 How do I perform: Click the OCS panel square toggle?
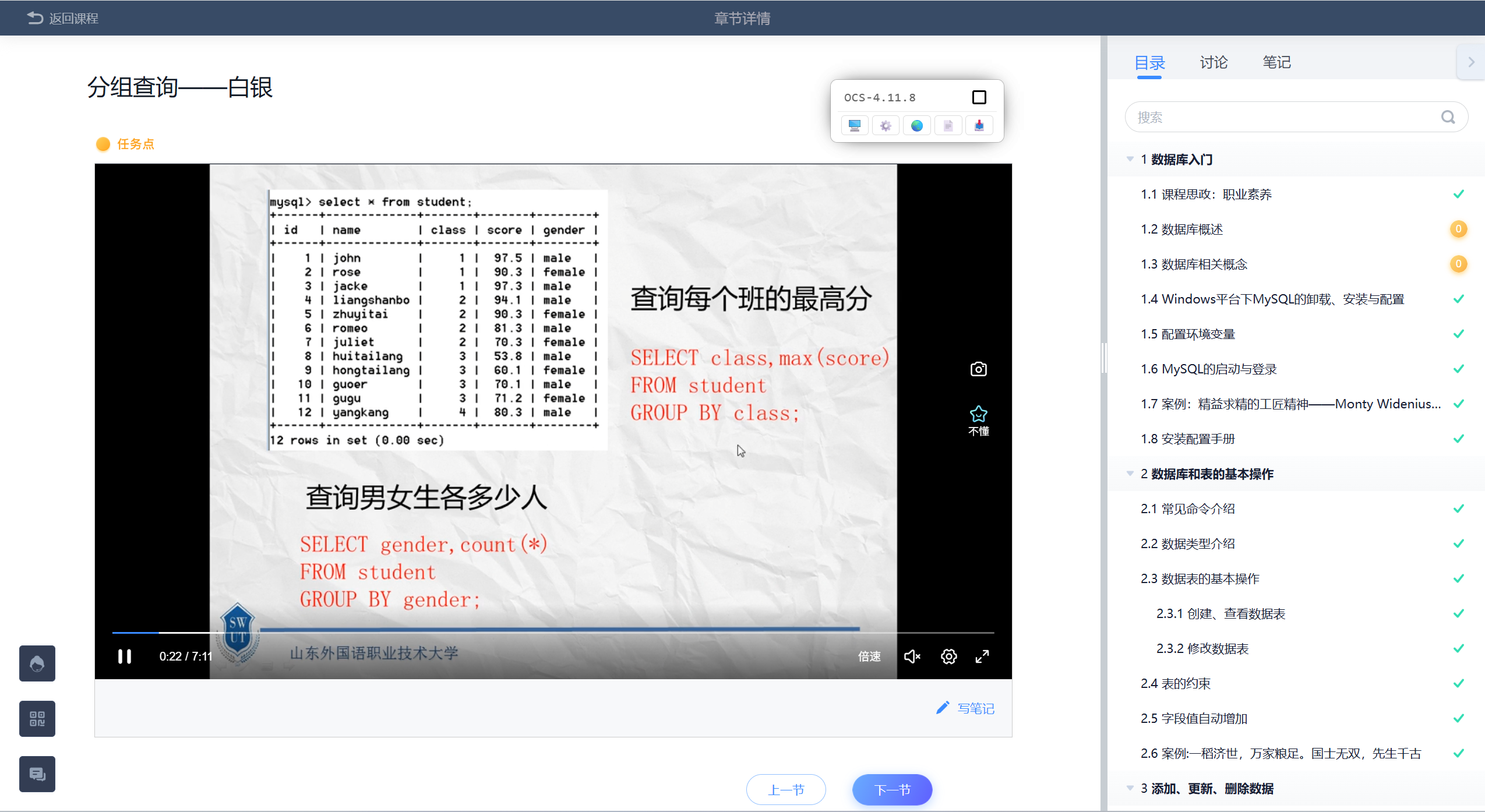coord(979,97)
